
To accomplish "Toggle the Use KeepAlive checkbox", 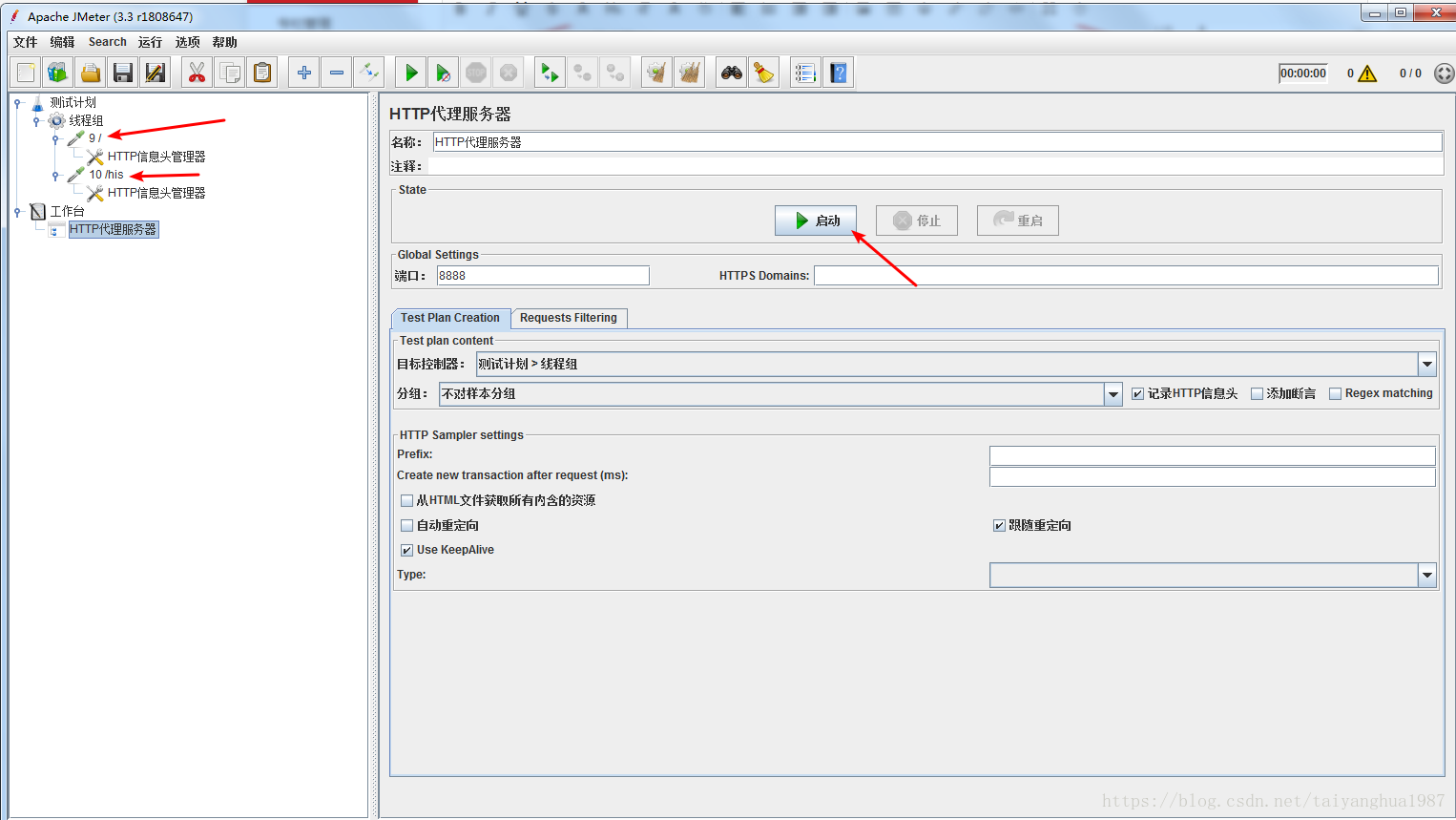I will 407,550.
